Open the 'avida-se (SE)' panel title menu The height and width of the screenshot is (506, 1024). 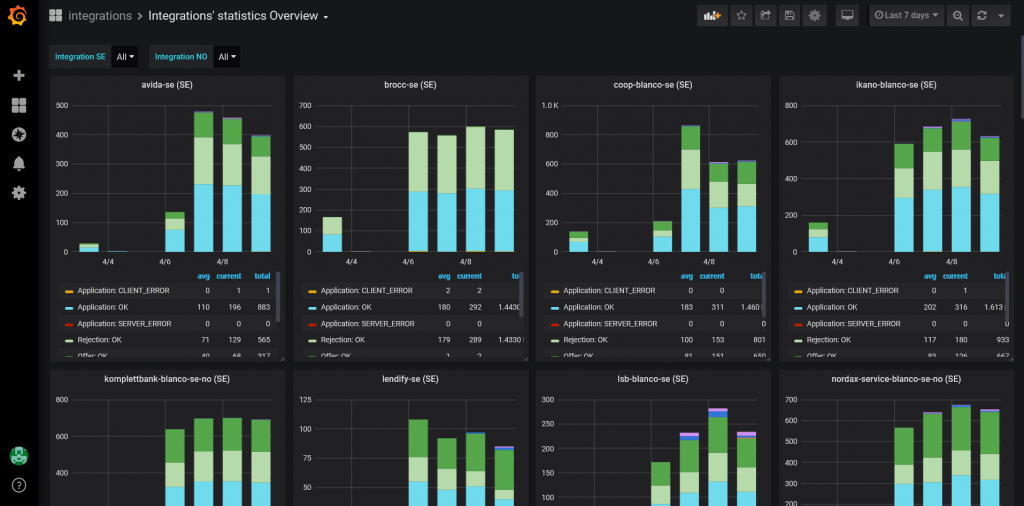tap(163, 85)
